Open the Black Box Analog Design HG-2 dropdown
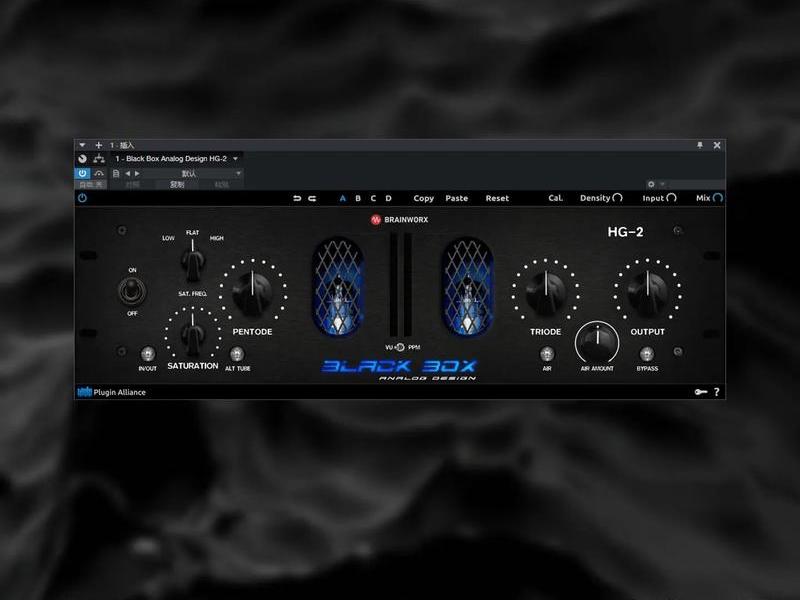The width and height of the screenshot is (800, 600). pyautogui.click(x=177, y=159)
